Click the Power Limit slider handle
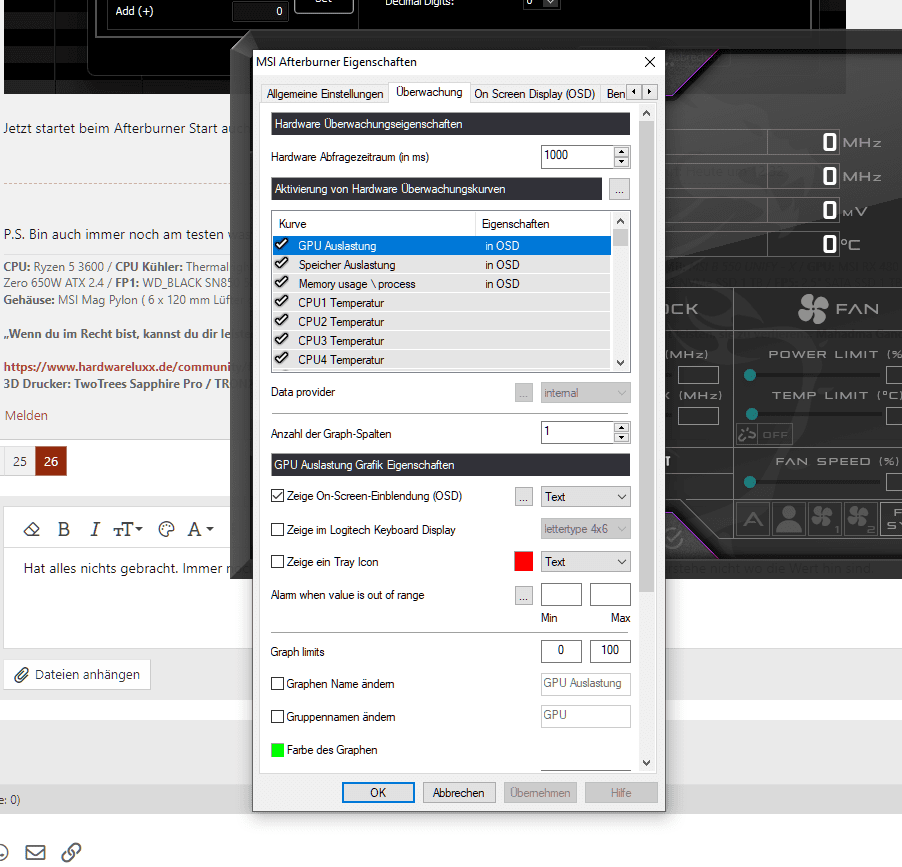 [x=750, y=376]
